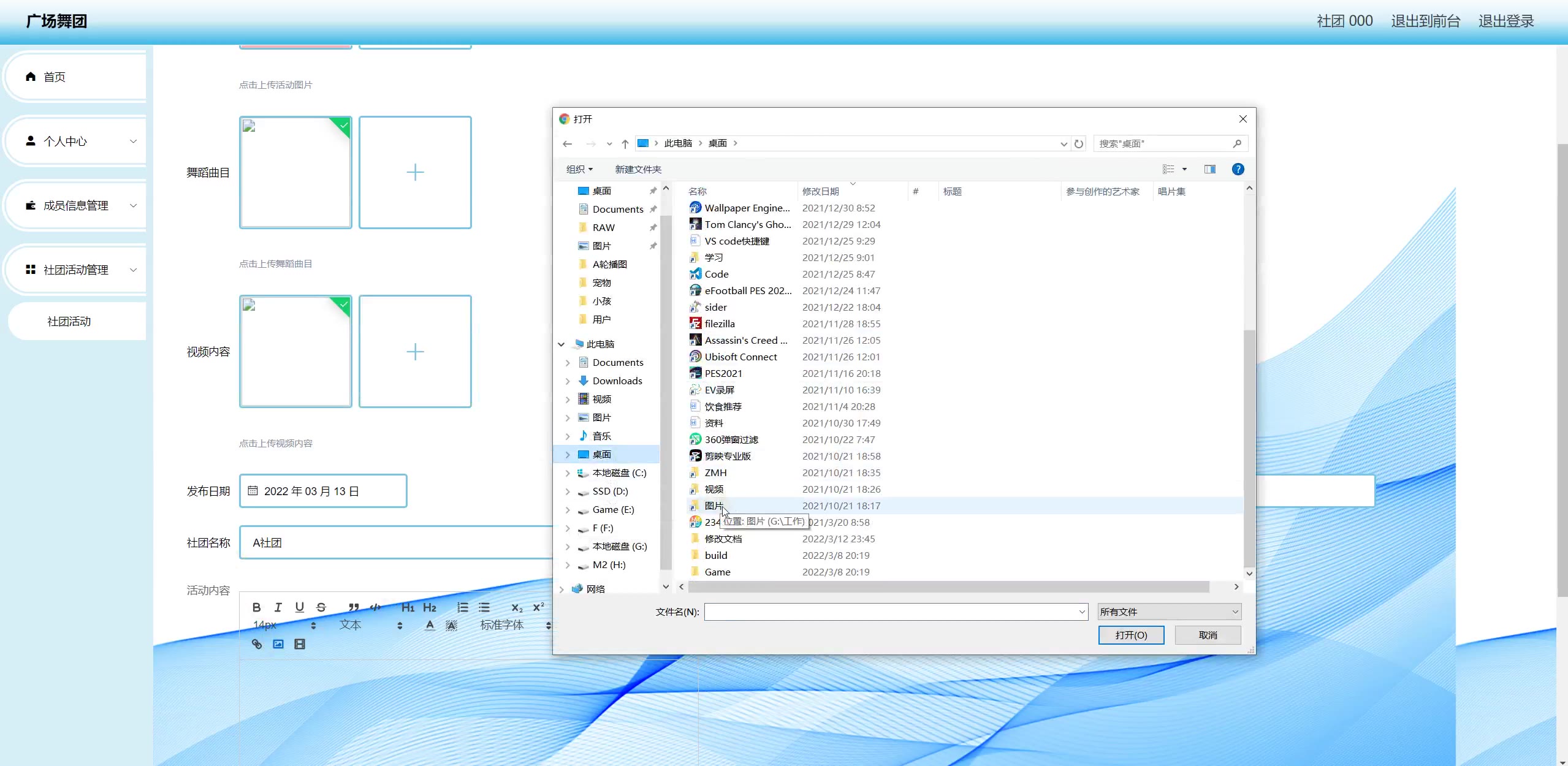The height and width of the screenshot is (766, 1568).
Task: Click 打开(O) button
Action: pyautogui.click(x=1131, y=635)
